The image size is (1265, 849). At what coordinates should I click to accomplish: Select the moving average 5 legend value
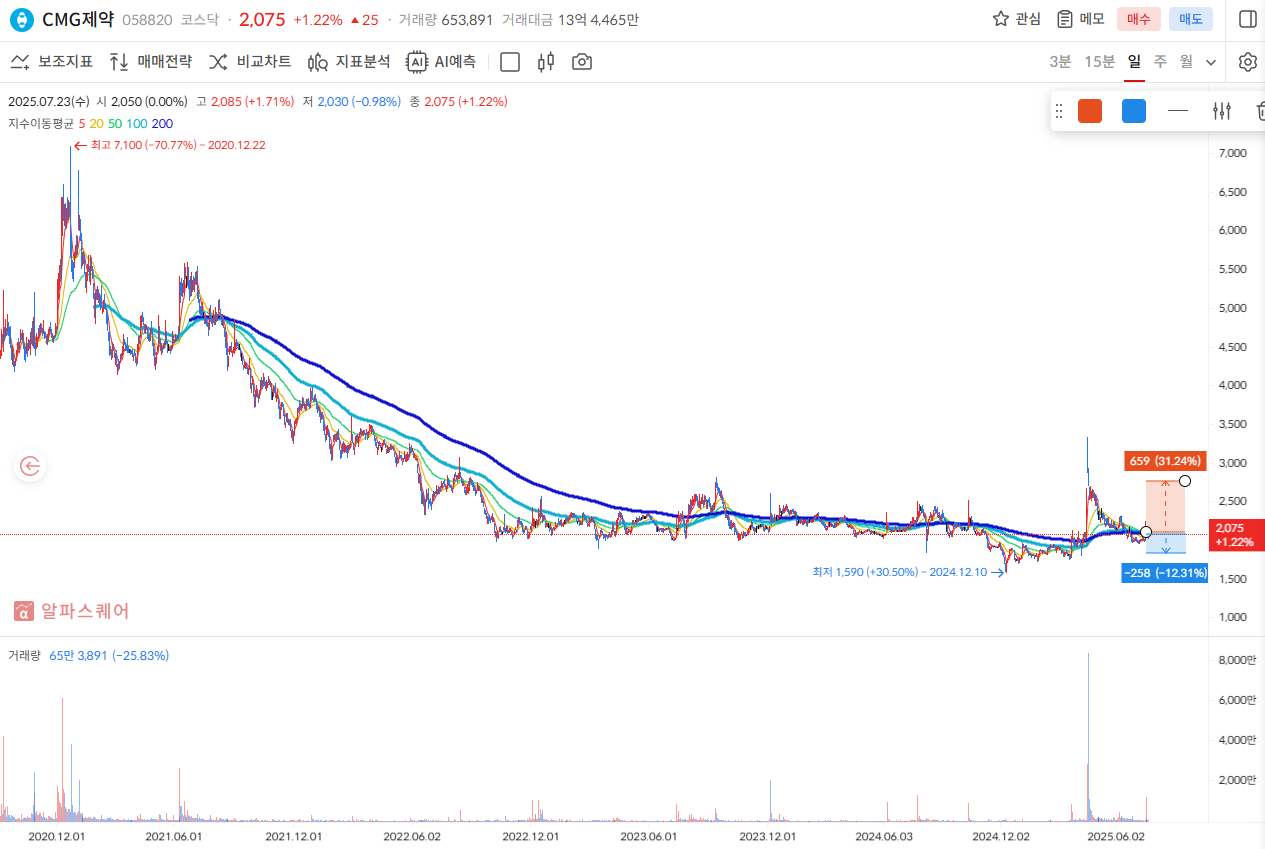[x=82, y=124]
